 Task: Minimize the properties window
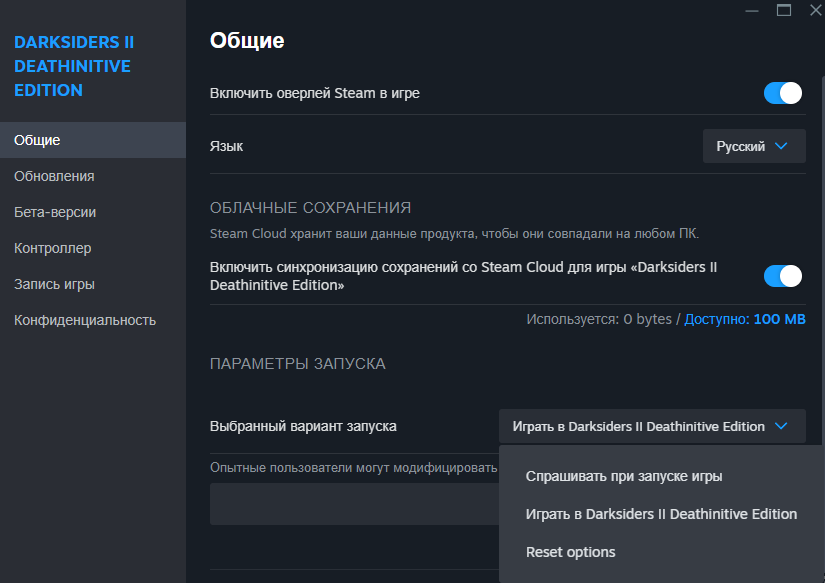pyautogui.click(x=752, y=11)
